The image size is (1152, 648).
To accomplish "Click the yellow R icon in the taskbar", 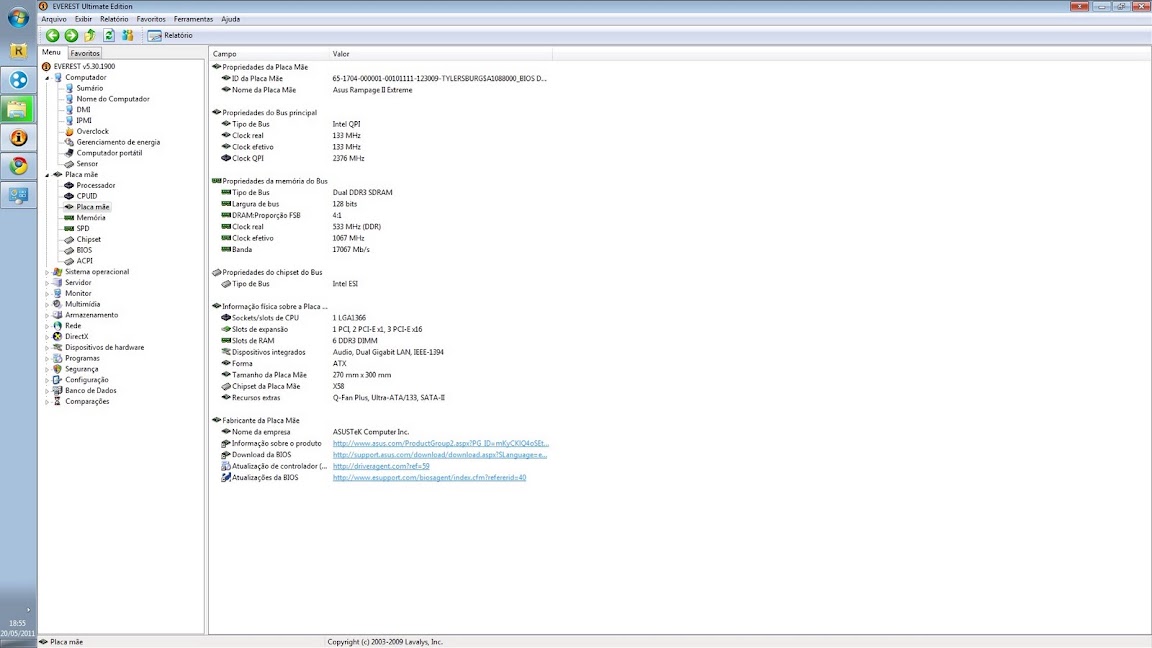I will click(x=18, y=51).
